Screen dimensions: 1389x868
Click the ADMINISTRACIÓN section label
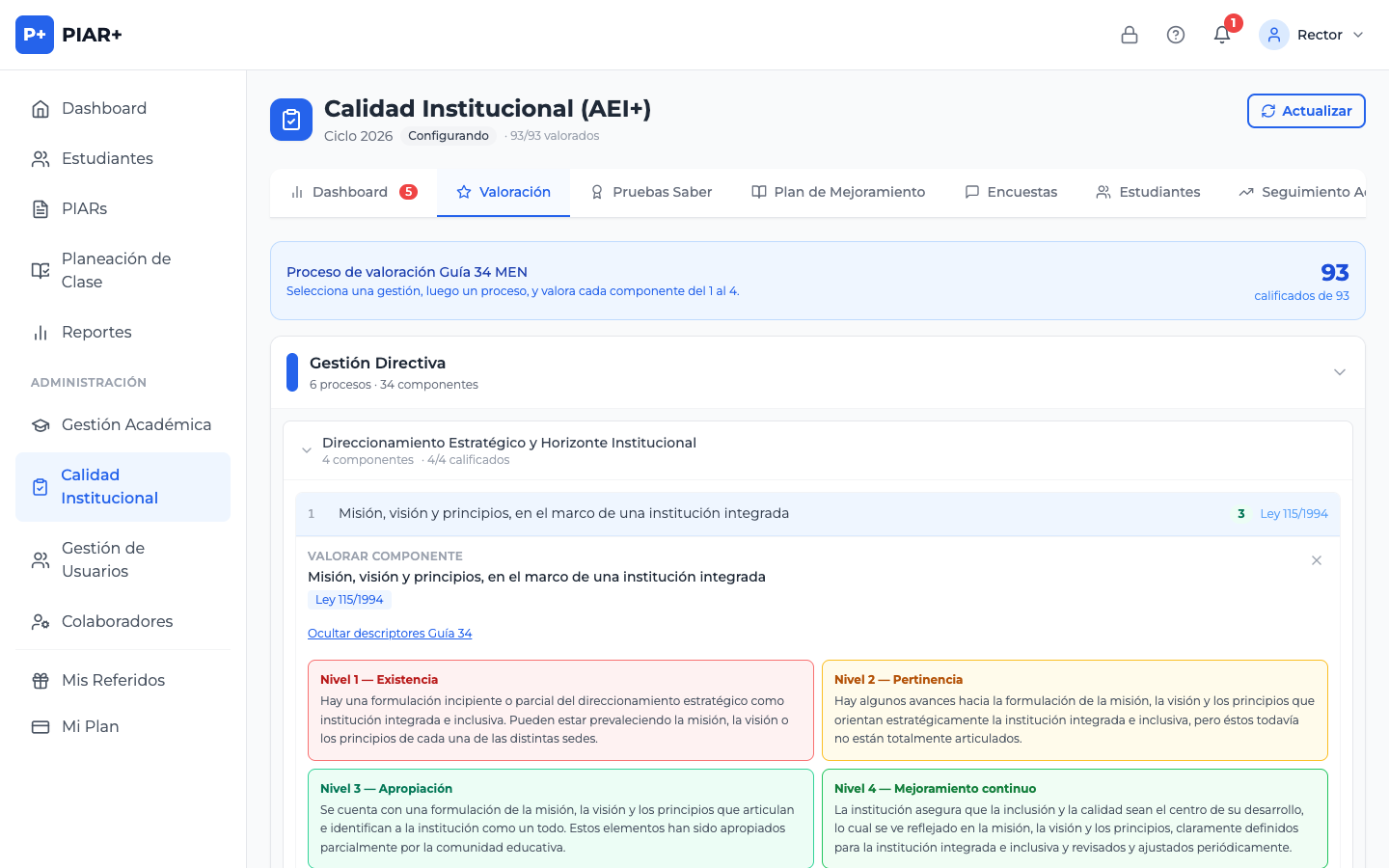(89, 383)
